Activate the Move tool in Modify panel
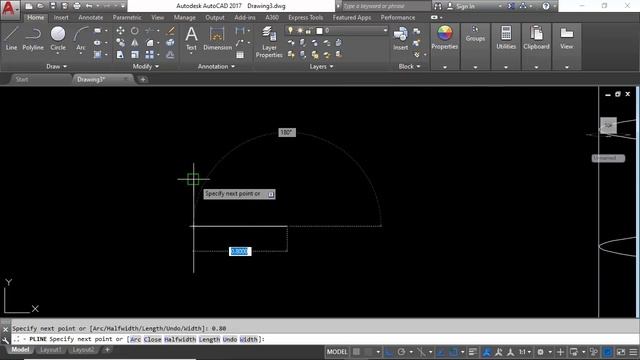The height and width of the screenshot is (360, 640). [x=120, y=31]
